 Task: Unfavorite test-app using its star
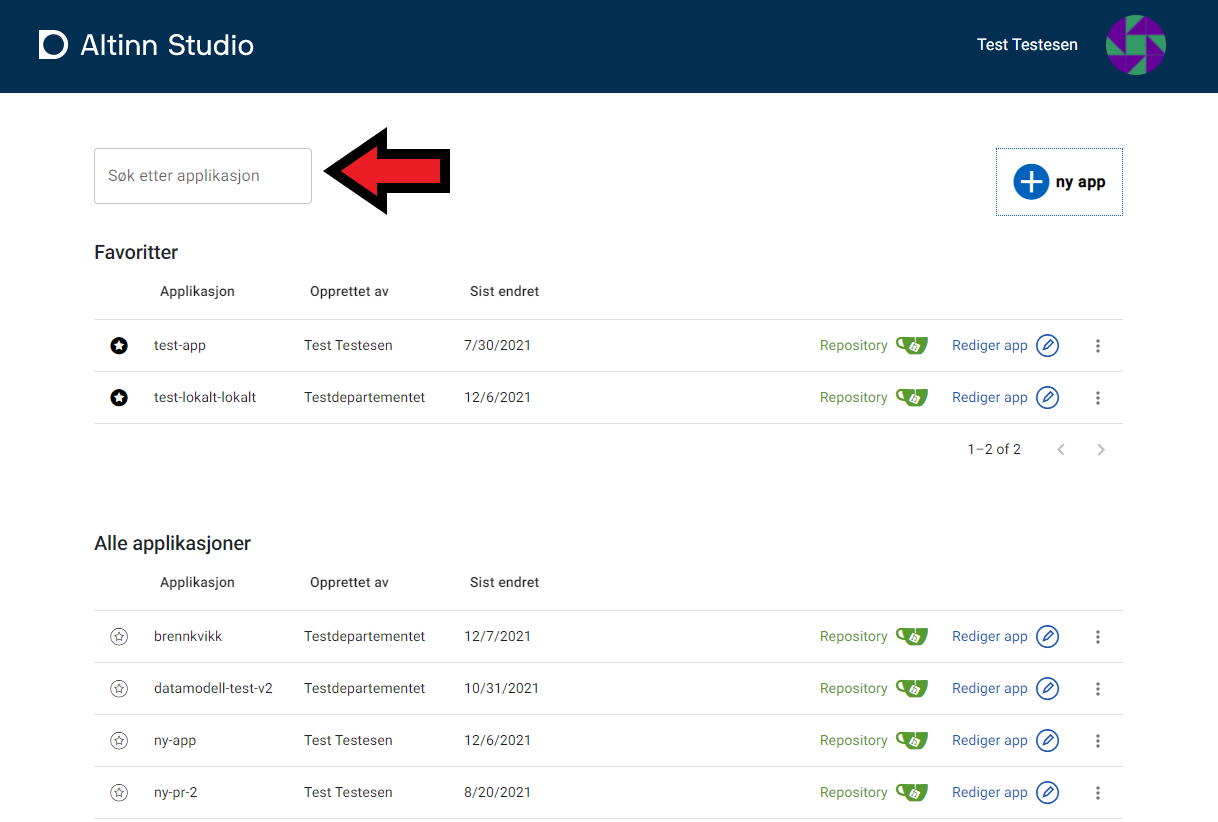119,346
